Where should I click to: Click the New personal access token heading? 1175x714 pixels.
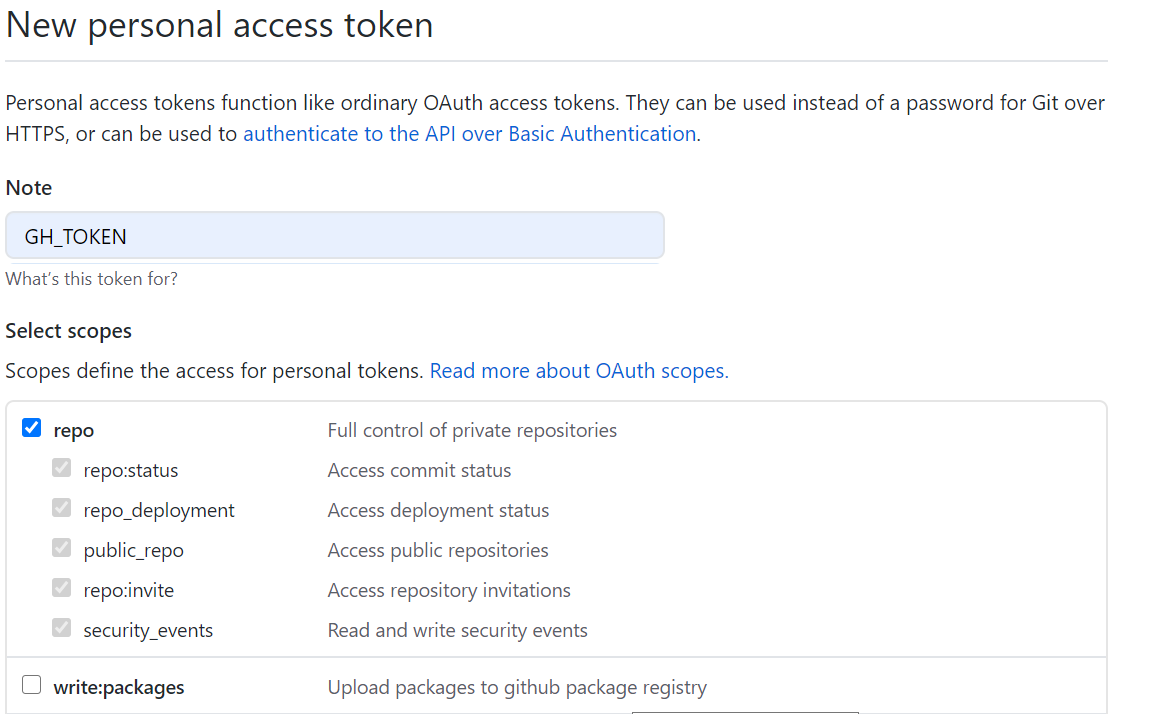[x=219, y=25]
